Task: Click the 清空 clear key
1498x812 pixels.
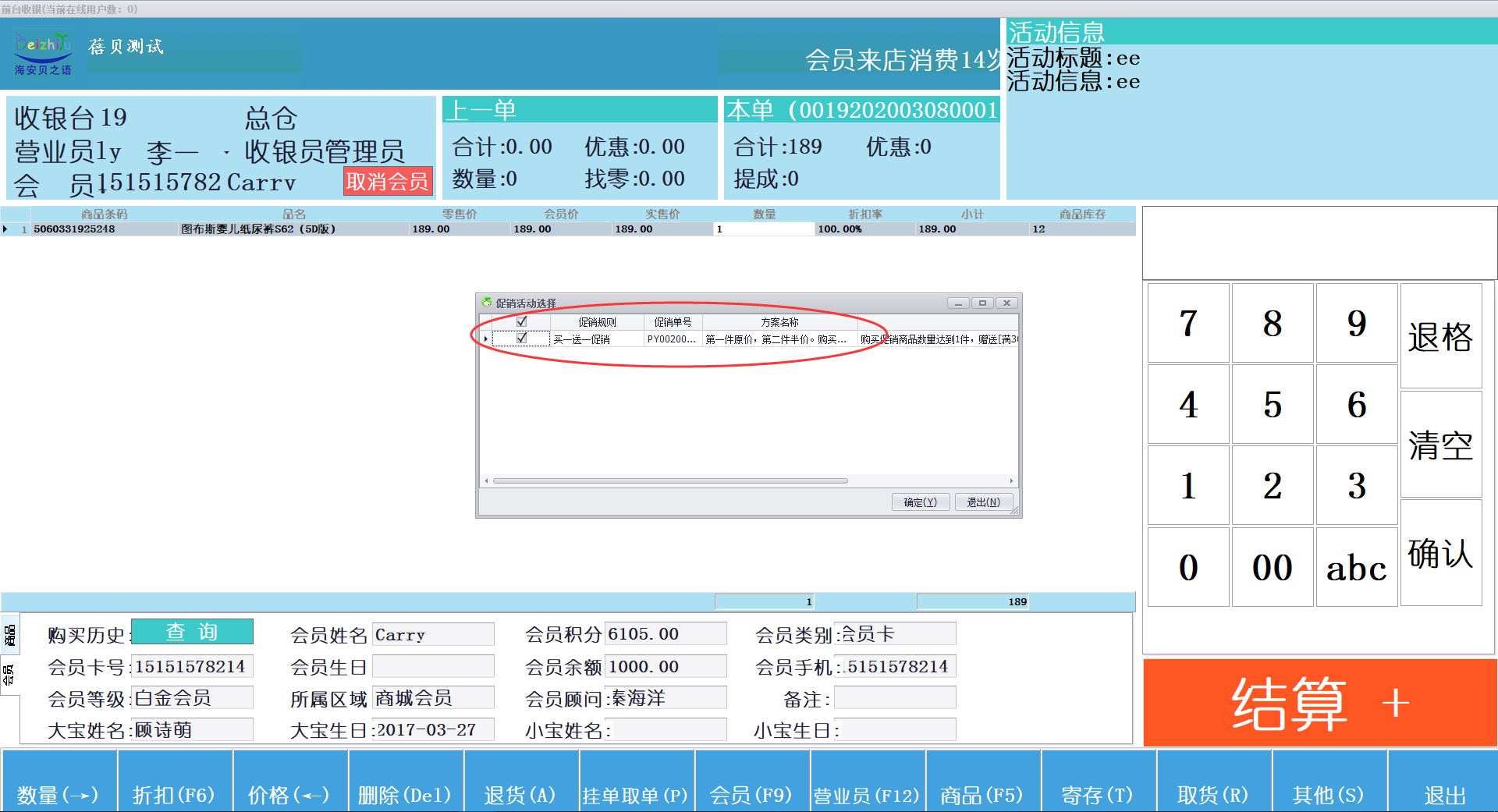Action: pos(1441,445)
